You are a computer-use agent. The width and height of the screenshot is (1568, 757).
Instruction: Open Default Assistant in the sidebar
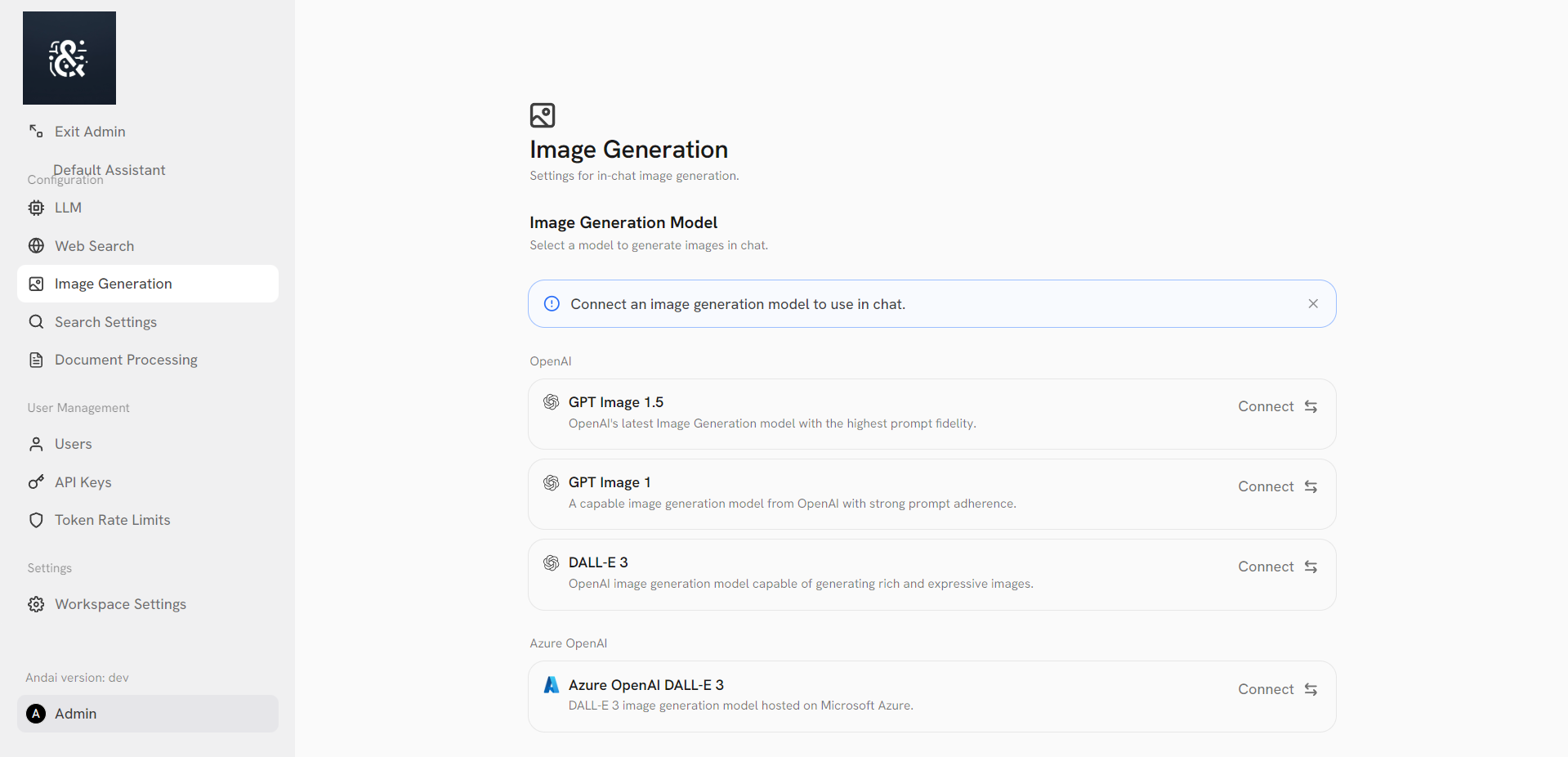point(109,169)
